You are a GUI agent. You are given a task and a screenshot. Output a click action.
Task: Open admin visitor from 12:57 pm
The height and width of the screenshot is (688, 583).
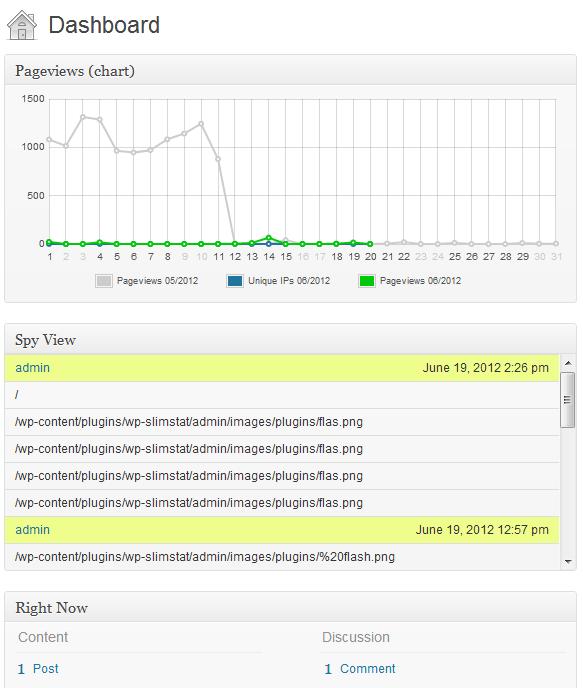32,530
